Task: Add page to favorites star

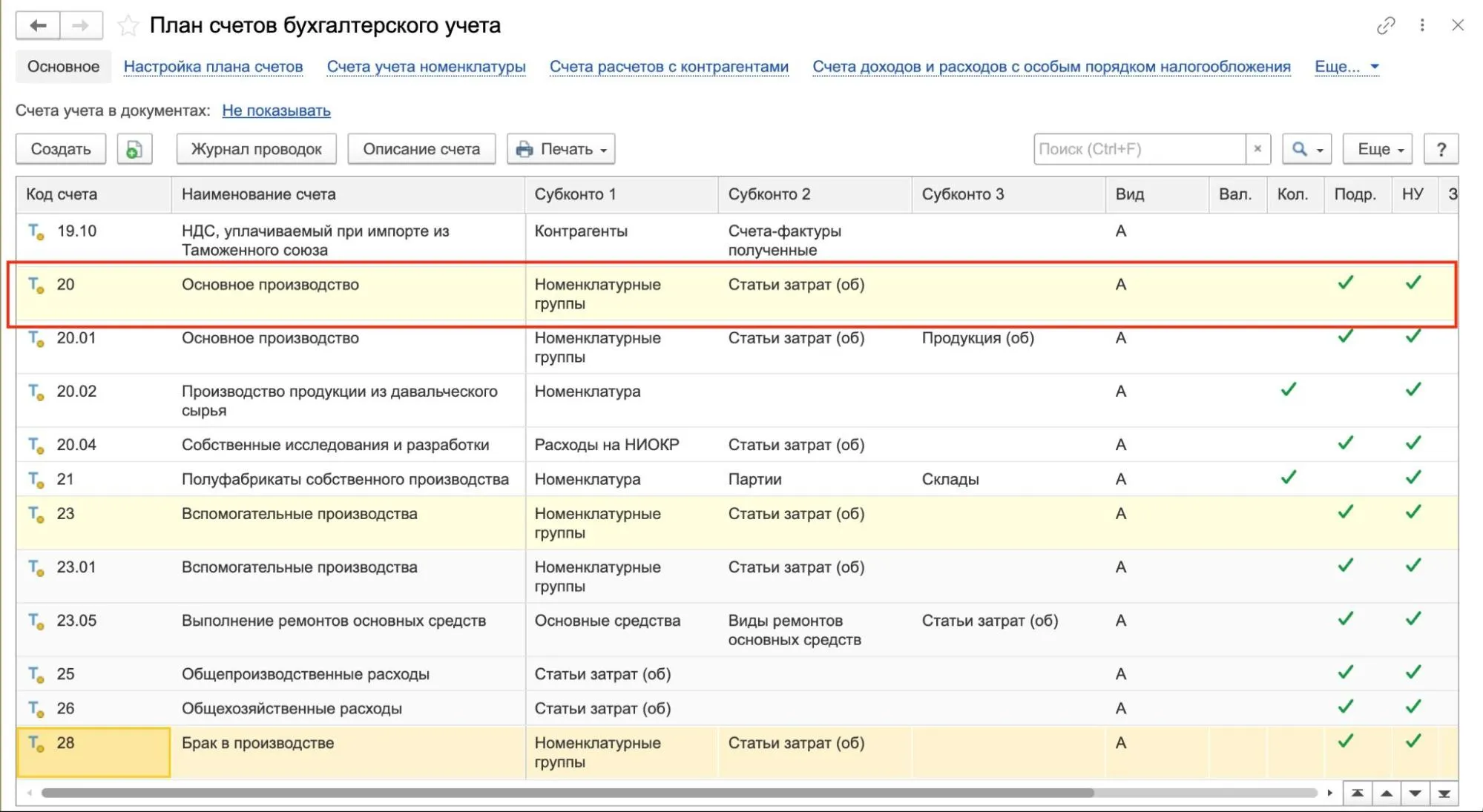Action: tap(128, 26)
